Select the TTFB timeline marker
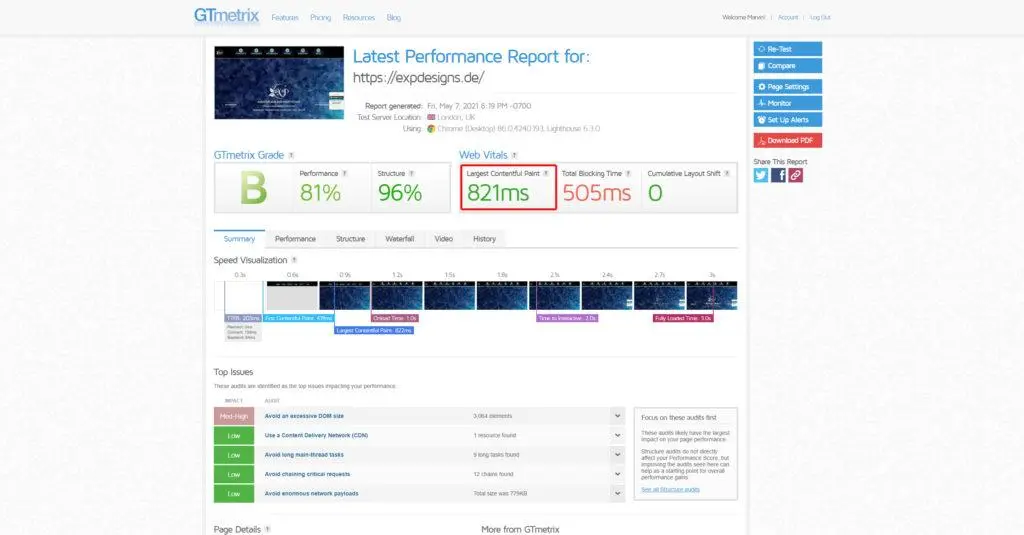The height and width of the screenshot is (535, 1024). point(243,318)
